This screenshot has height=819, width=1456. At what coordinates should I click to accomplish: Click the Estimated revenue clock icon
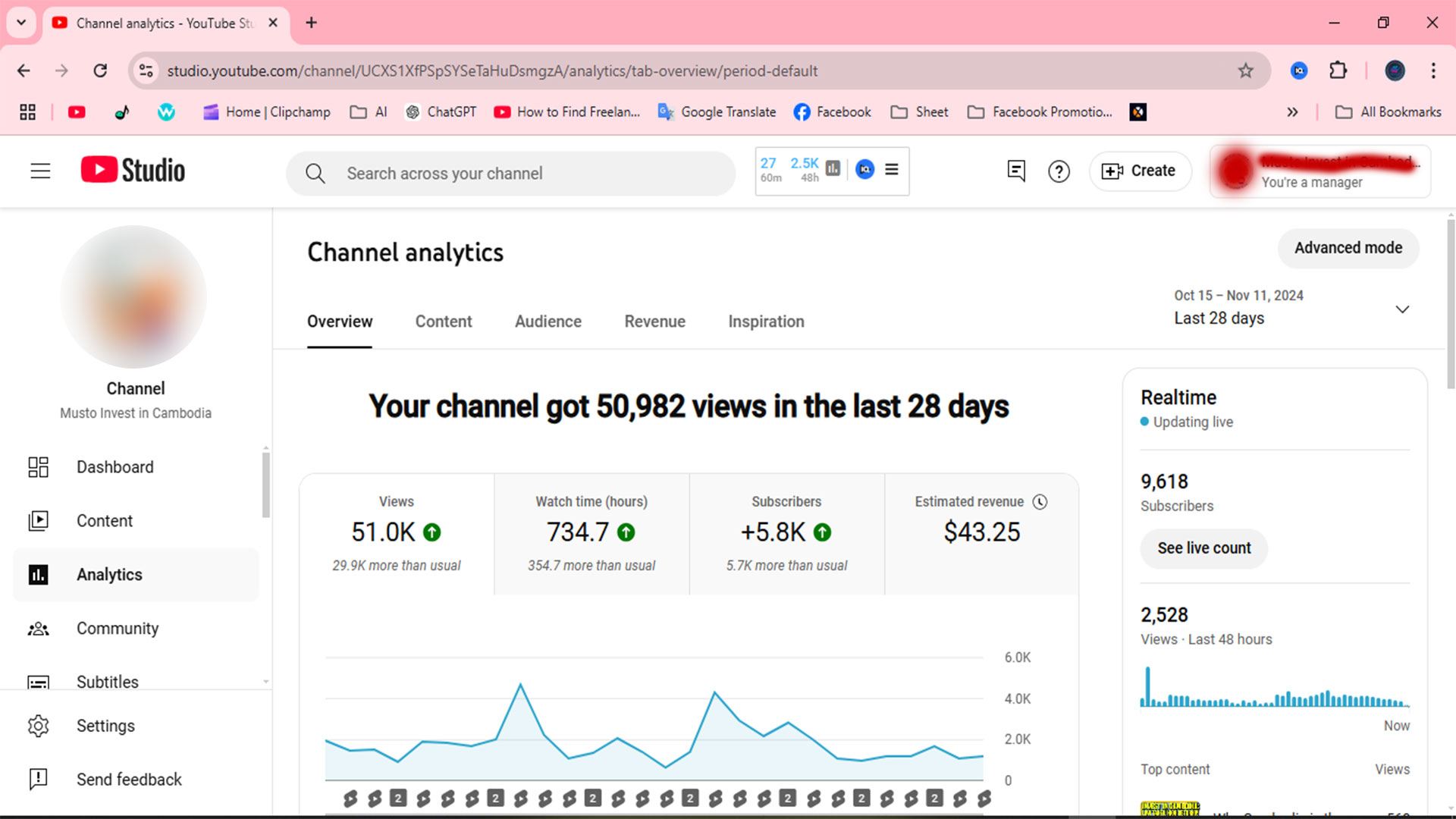(x=1040, y=502)
